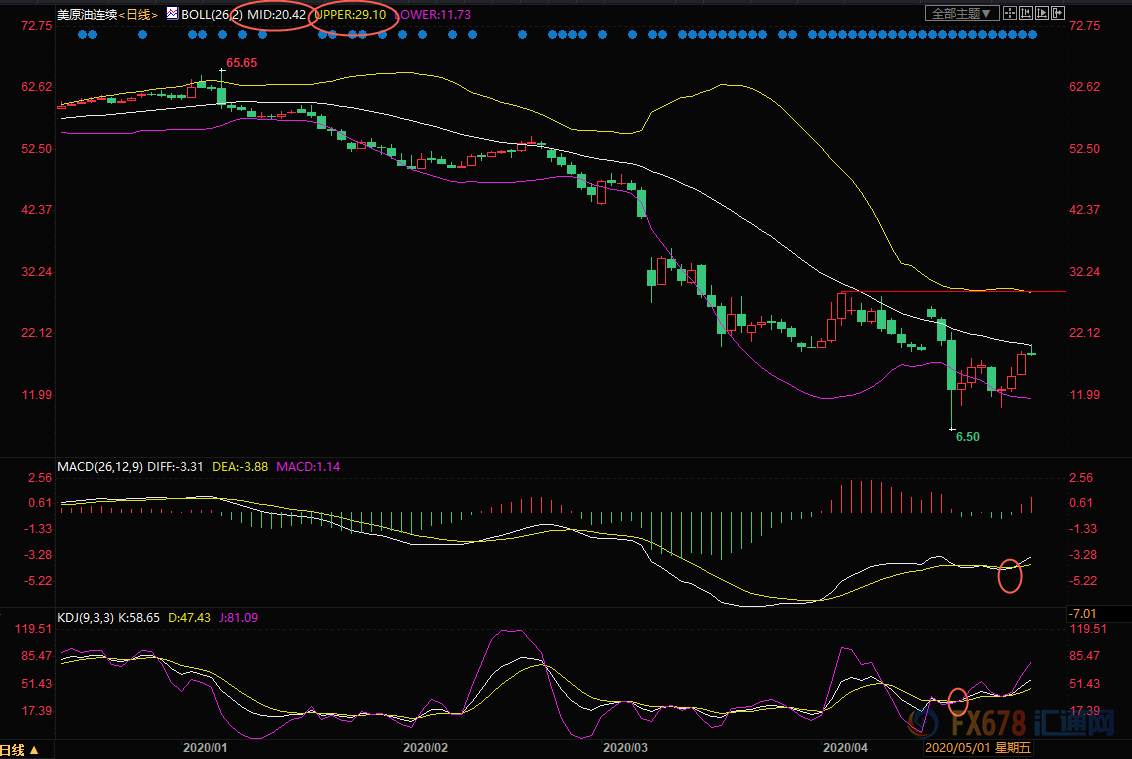This screenshot has height=759, width=1132.
Task: Click the MACD:1.14 value
Action: click(308, 467)
